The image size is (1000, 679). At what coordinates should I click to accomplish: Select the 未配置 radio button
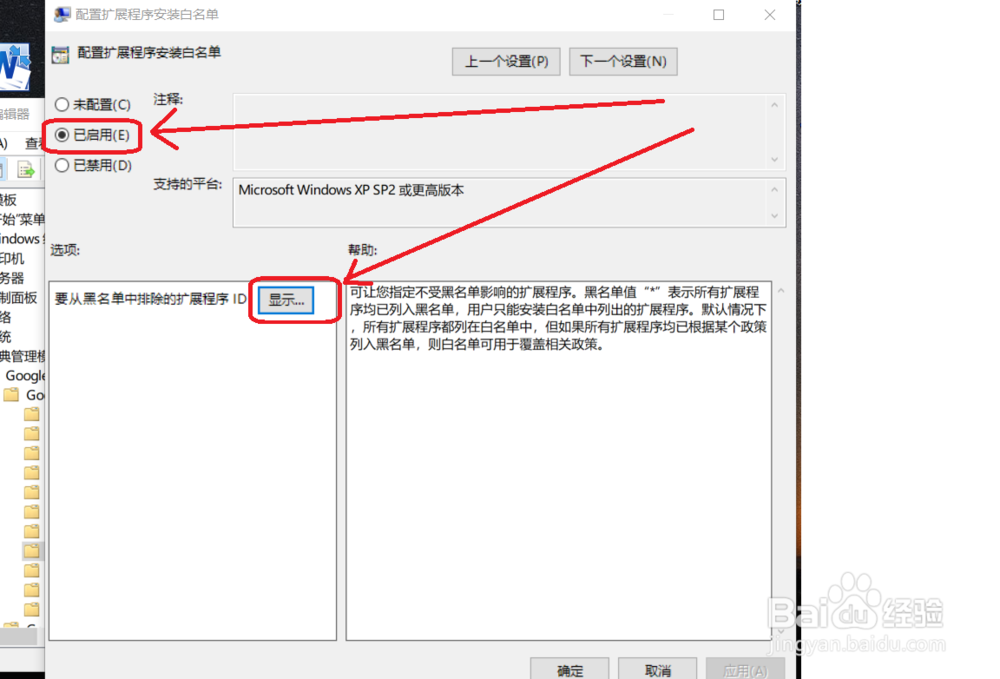click(61, 104)
